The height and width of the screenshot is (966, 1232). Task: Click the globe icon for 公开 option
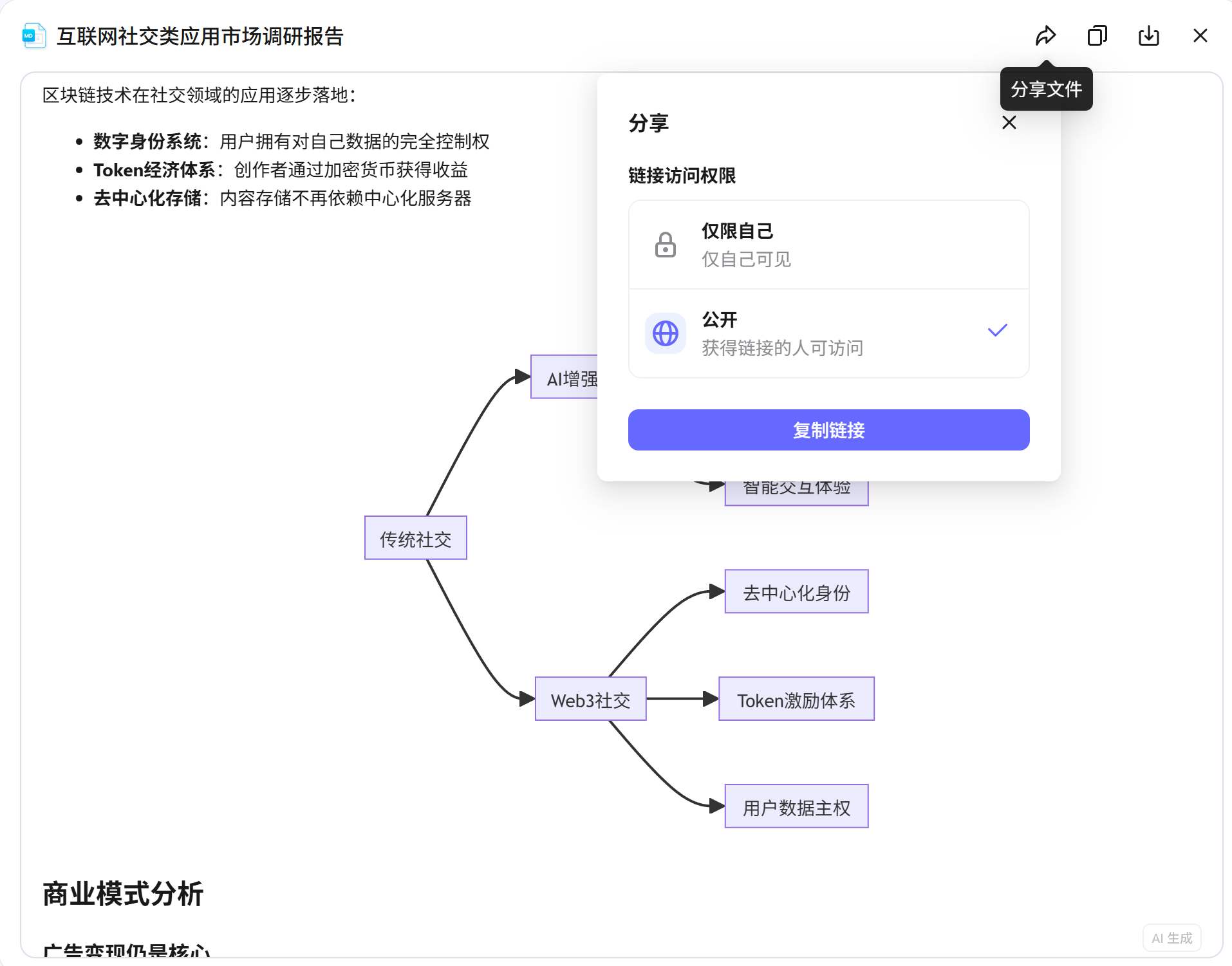(665, 333)
